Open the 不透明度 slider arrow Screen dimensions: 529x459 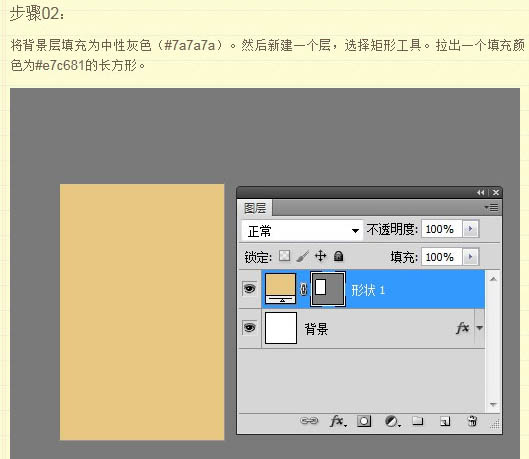coord(471,229)
